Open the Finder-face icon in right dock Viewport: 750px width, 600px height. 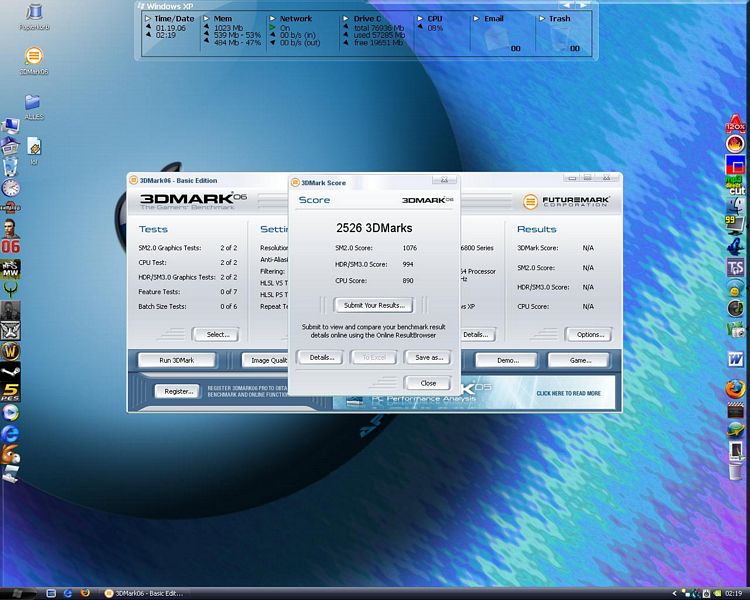(735, 206)
